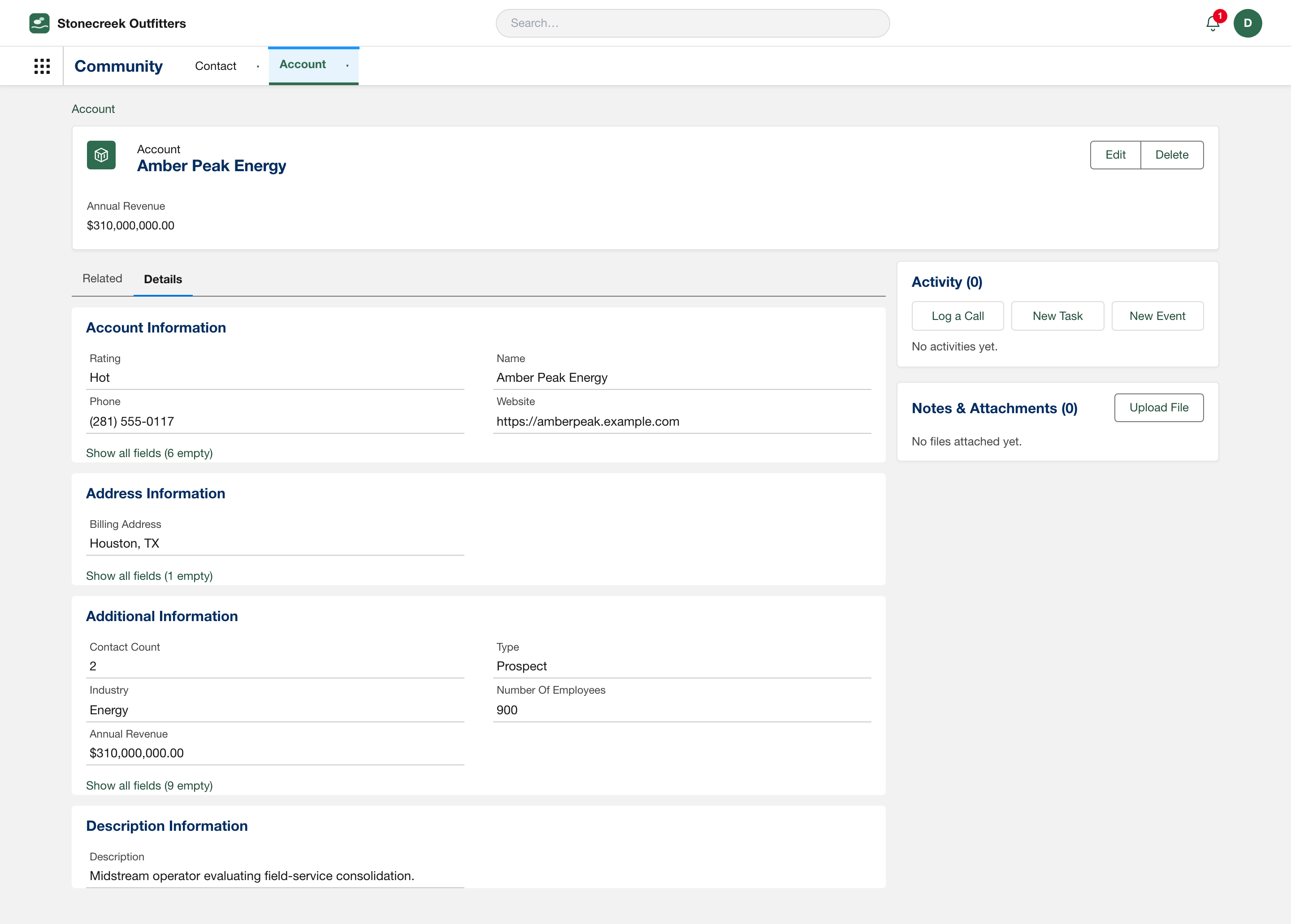Click the Billing Address Houston, TX
This screenshot has height=924, width=1291.
(x=124, y=544)
